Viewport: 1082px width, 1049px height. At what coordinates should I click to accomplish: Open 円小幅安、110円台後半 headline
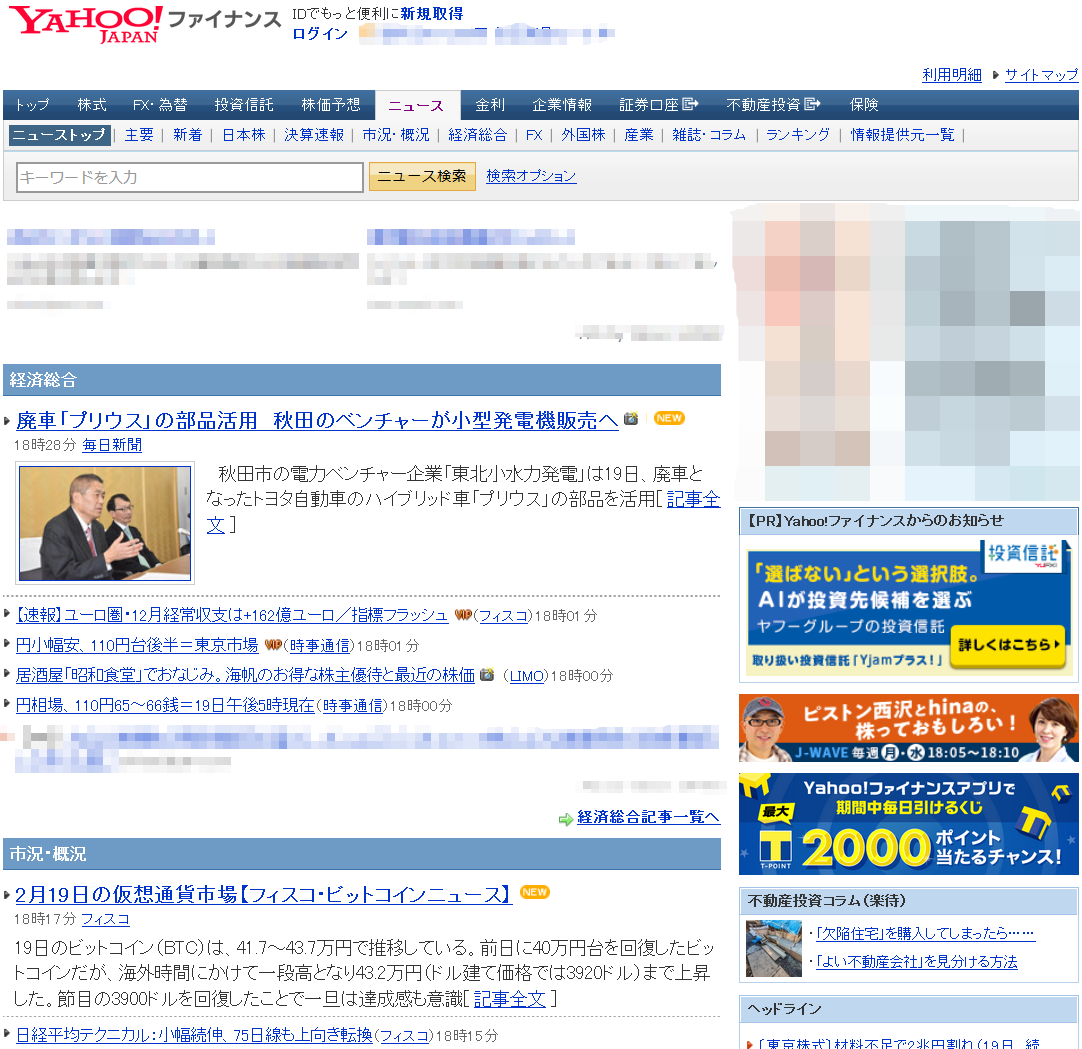click(x=137, y=645)
